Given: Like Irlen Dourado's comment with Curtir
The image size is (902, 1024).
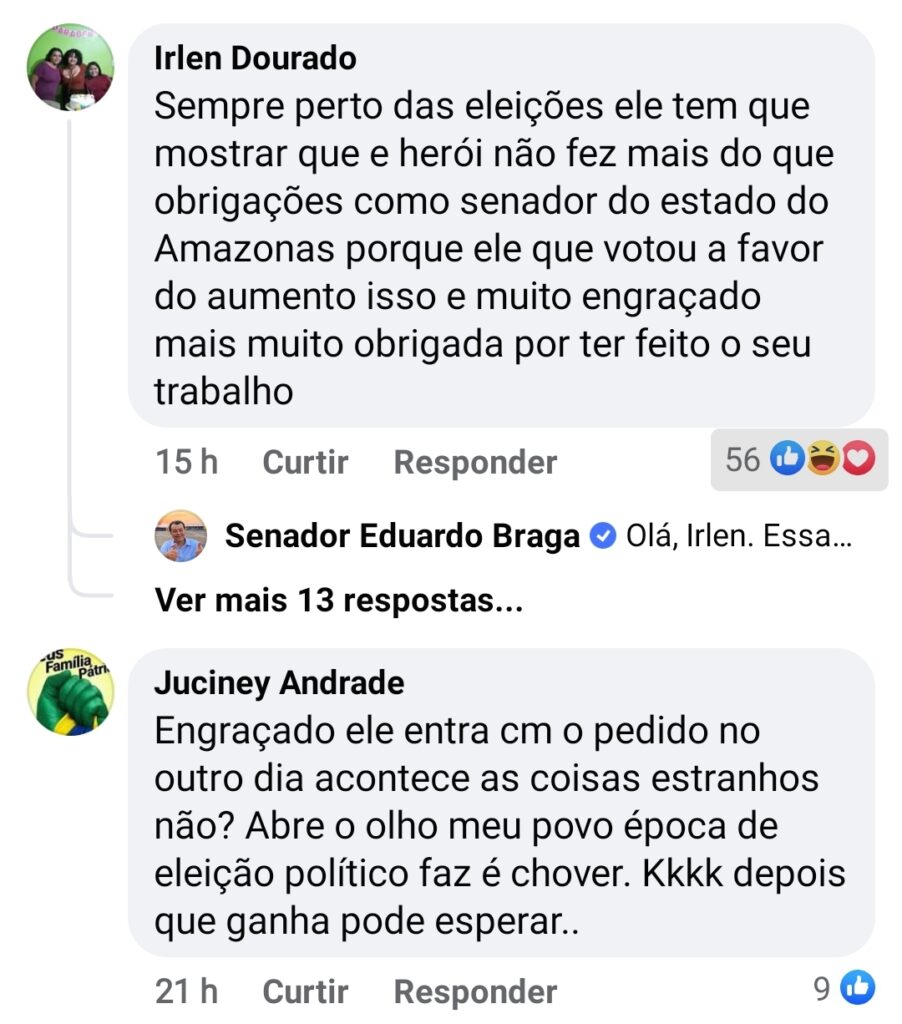Looking at the screenshot, I should 305,462.
